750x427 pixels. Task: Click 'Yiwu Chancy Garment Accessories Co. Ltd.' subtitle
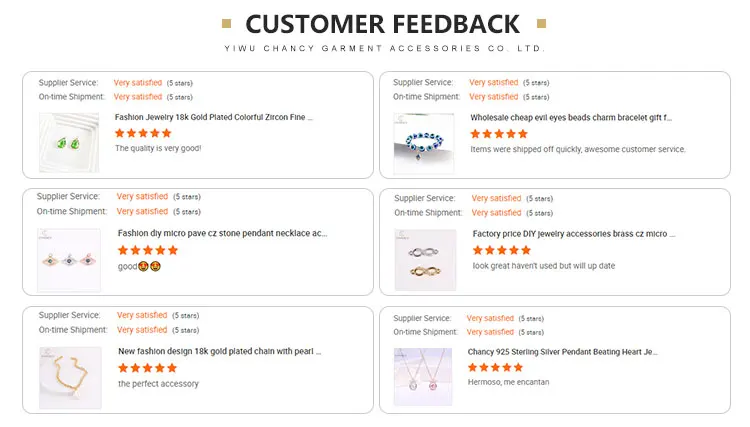click(383, 48)
